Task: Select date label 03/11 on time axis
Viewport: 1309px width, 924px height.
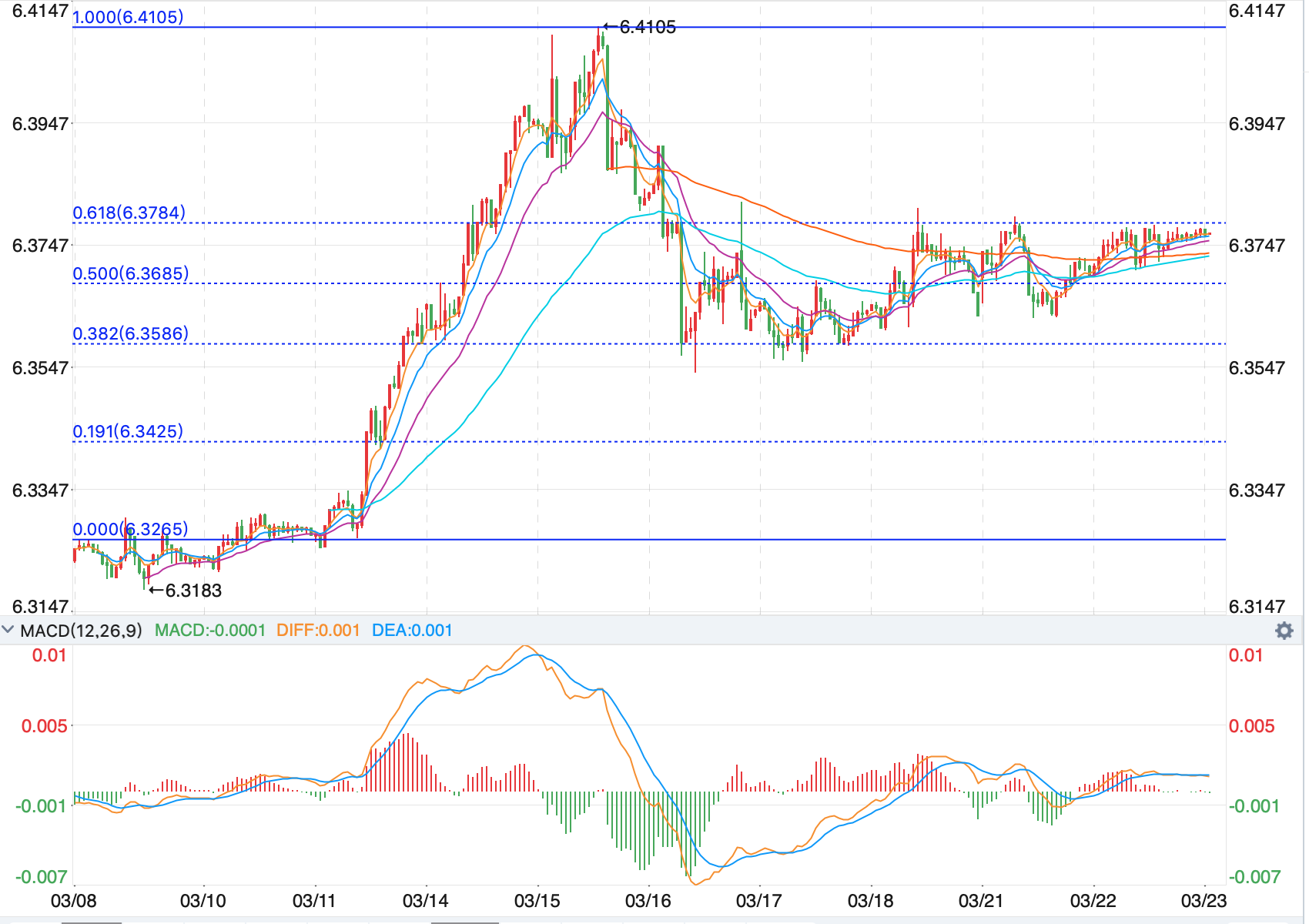Action: point(315,900)
